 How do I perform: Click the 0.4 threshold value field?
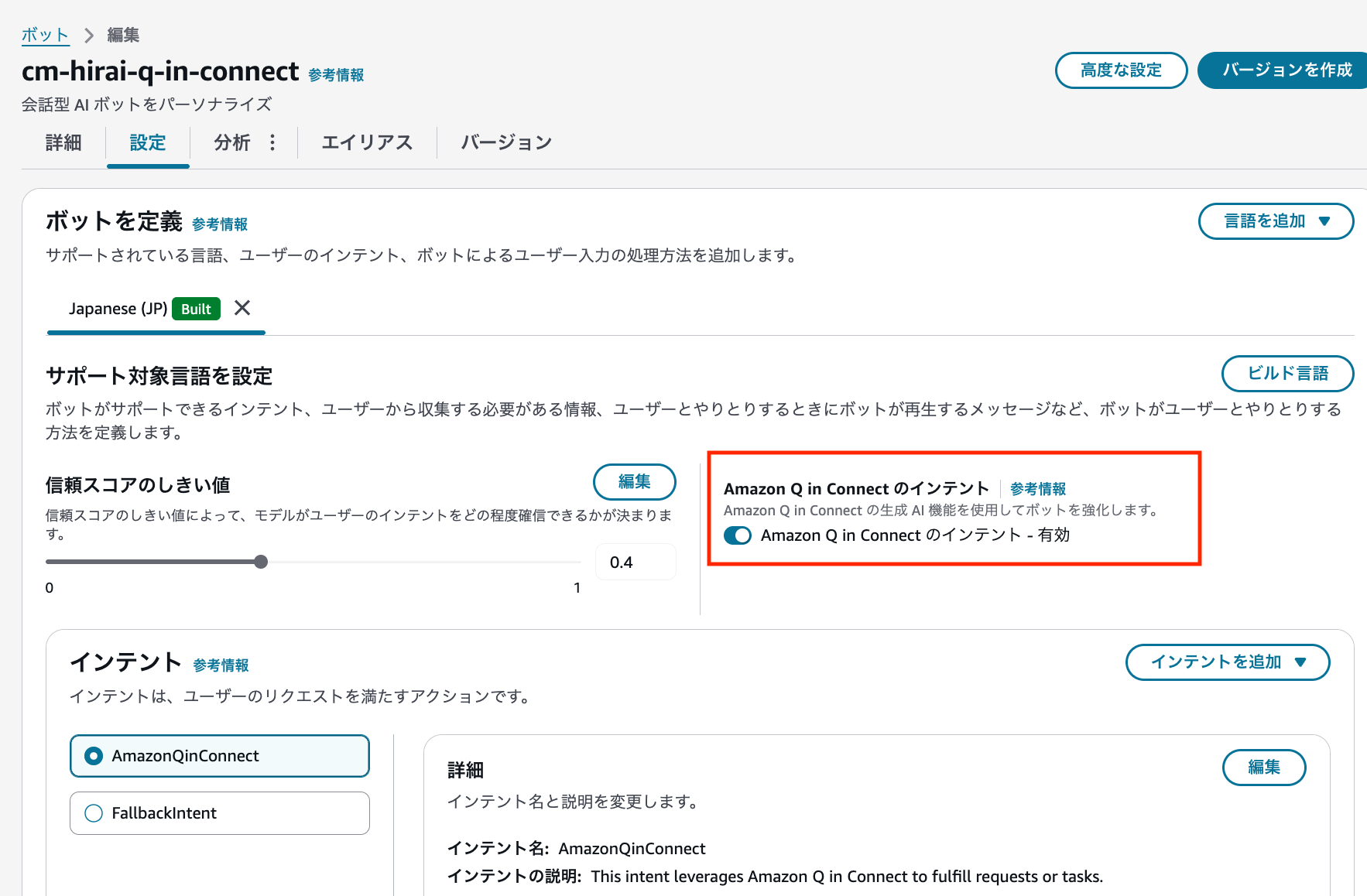pos(636,563)
